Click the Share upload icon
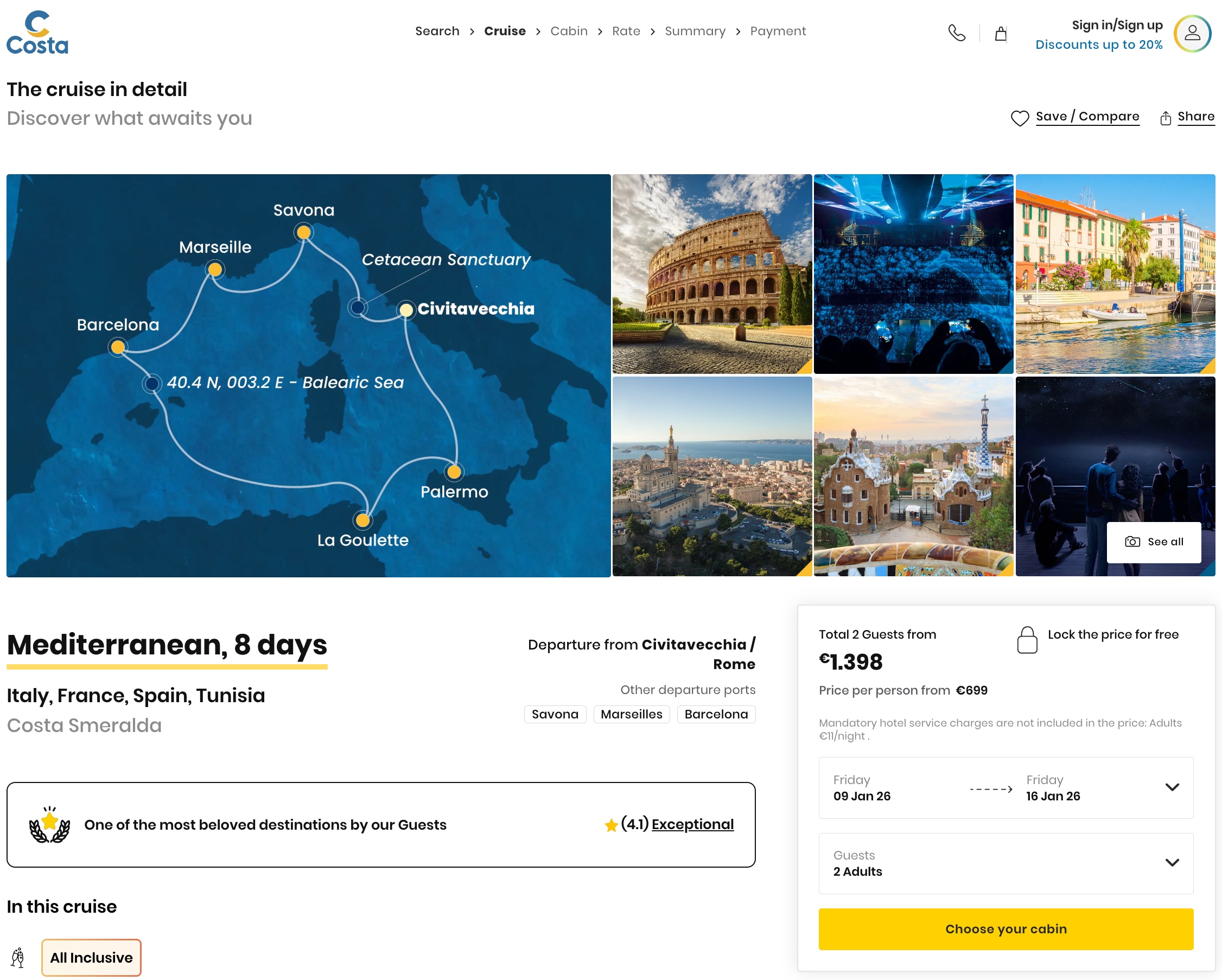Image resolution: width=1222 pixels, height=980 pixels. coord(1166,118)
